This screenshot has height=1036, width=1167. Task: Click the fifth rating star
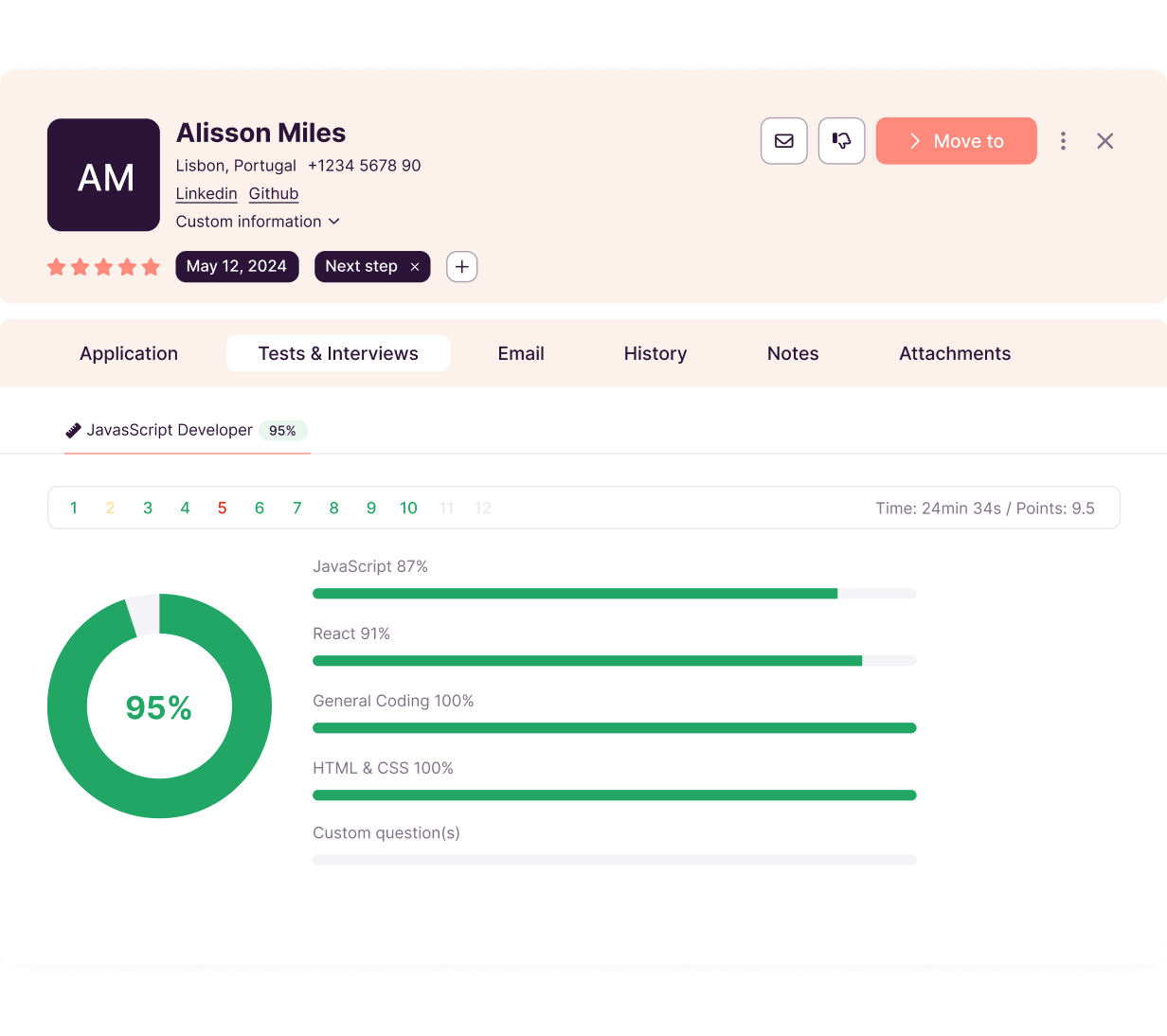coord(151,267)
